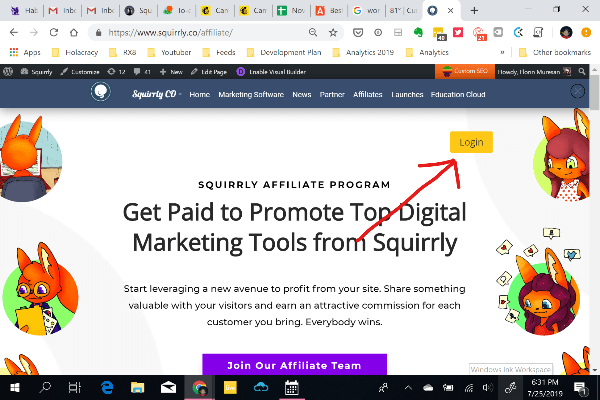This screenshot has width=600, height=400.
Task: Open the Howdy user account menu
Action: click(x=534, y=72)
